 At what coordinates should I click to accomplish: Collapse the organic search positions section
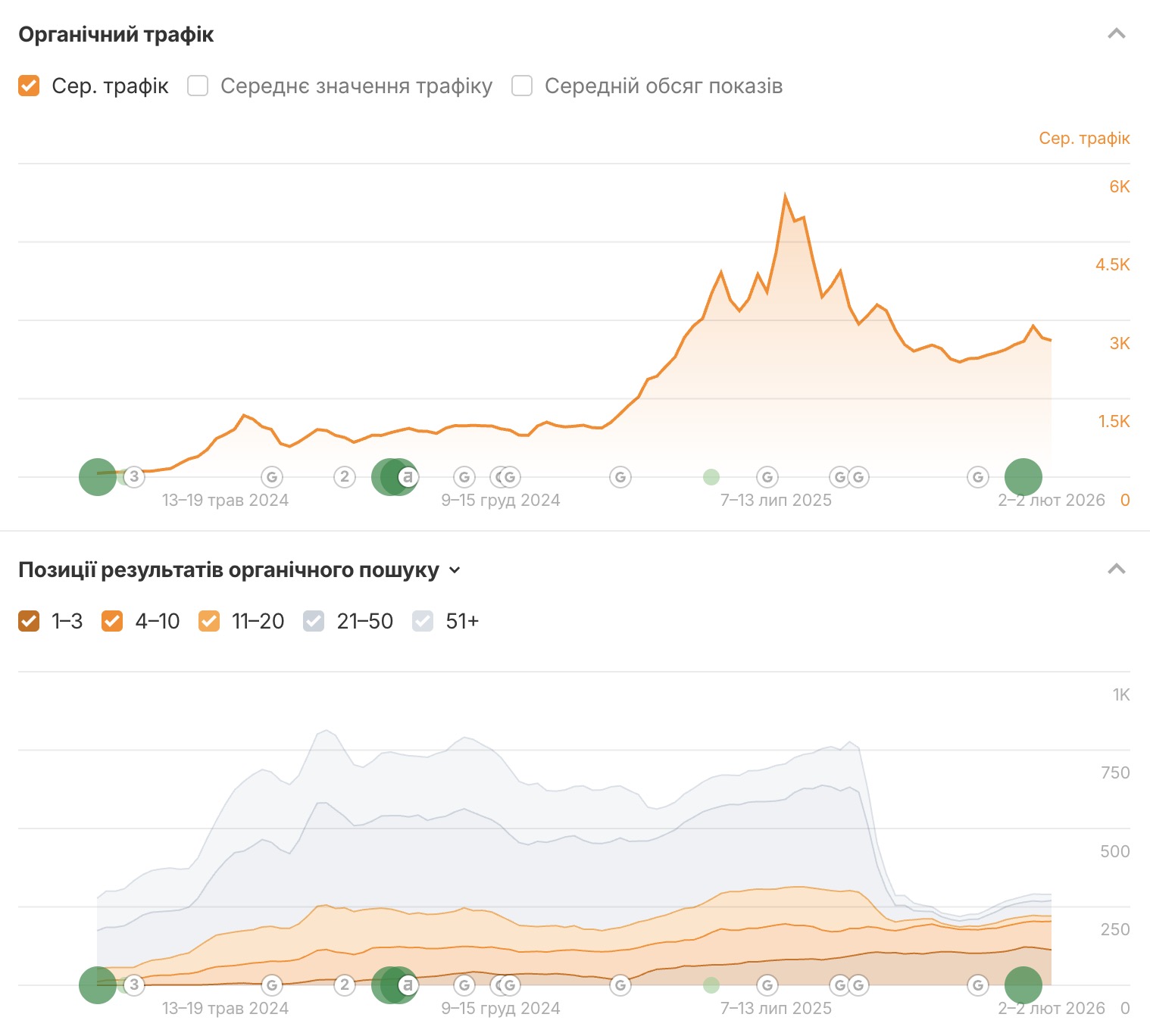1116,569
